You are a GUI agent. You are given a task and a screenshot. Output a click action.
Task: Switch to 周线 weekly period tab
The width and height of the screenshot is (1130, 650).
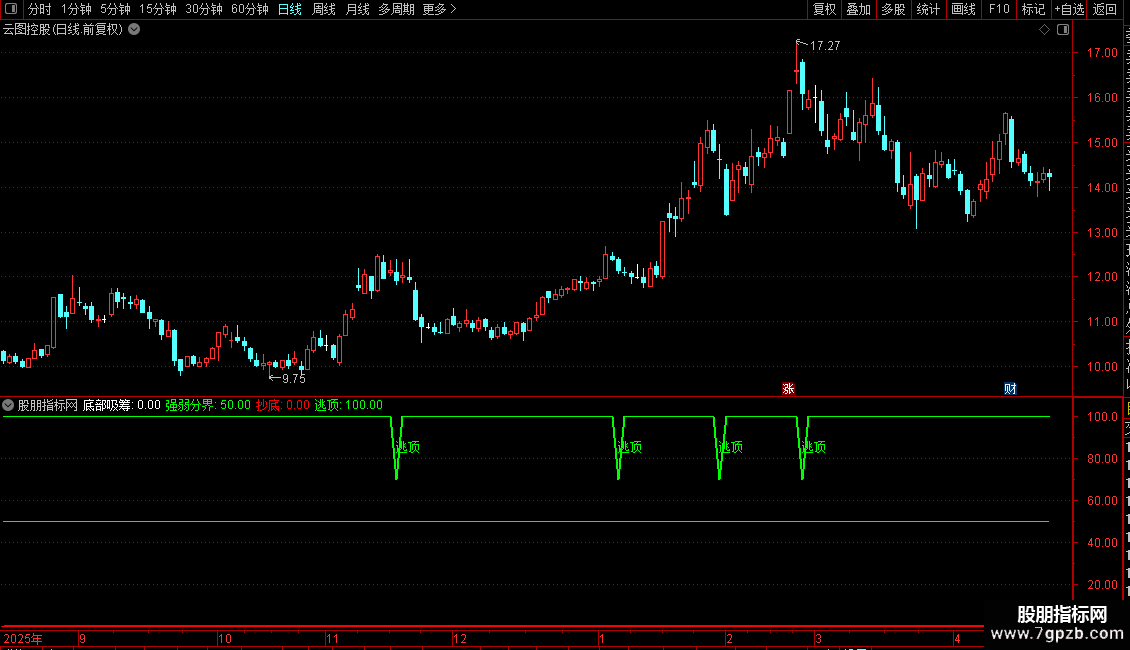[324, 9]
